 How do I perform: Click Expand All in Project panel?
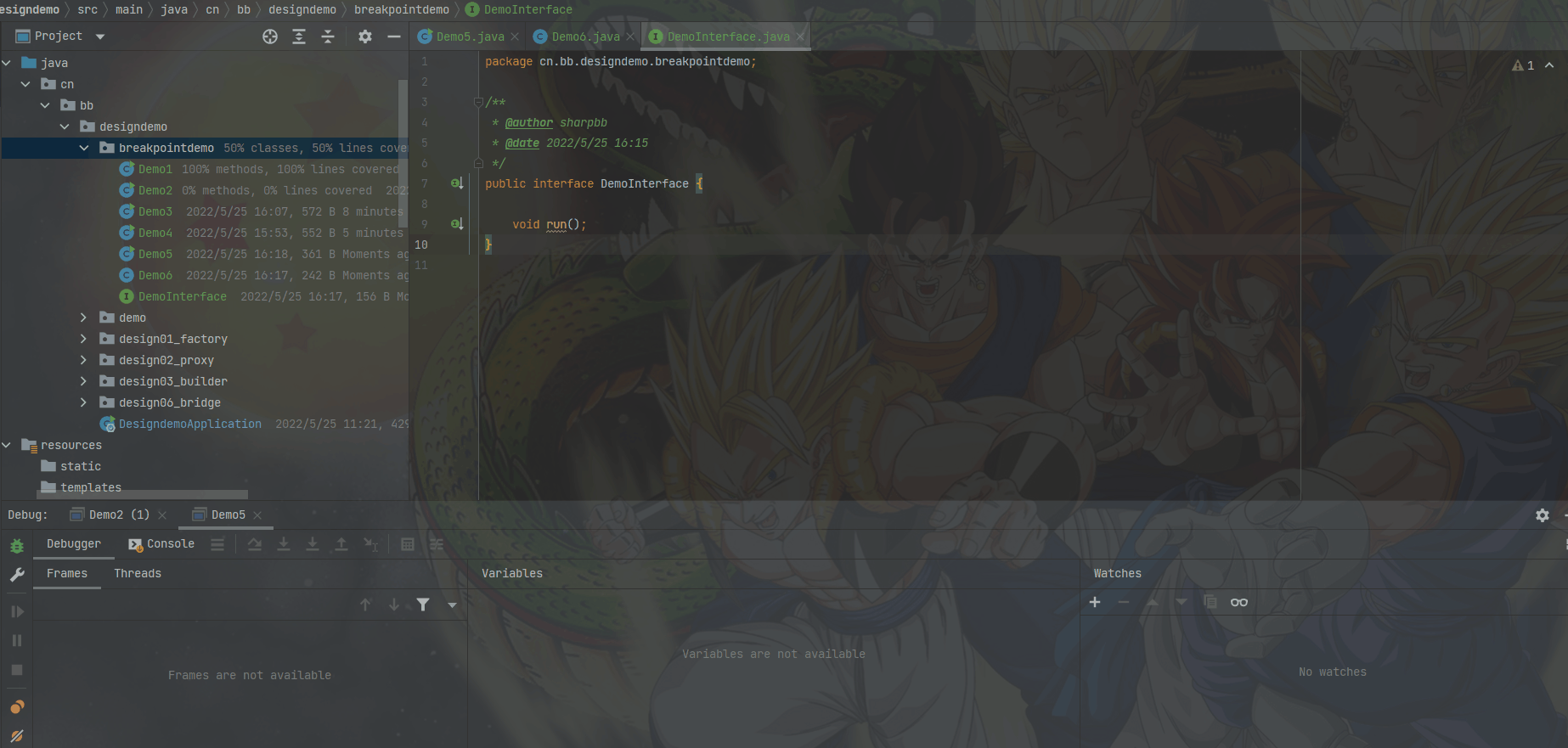click(299, 37)
